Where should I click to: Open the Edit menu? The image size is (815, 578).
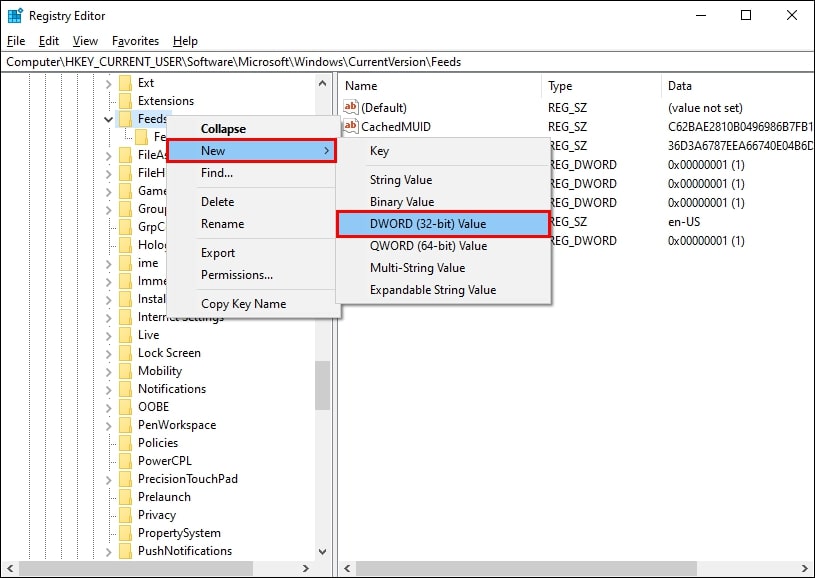pyautogui.click(x=49, y=41)
